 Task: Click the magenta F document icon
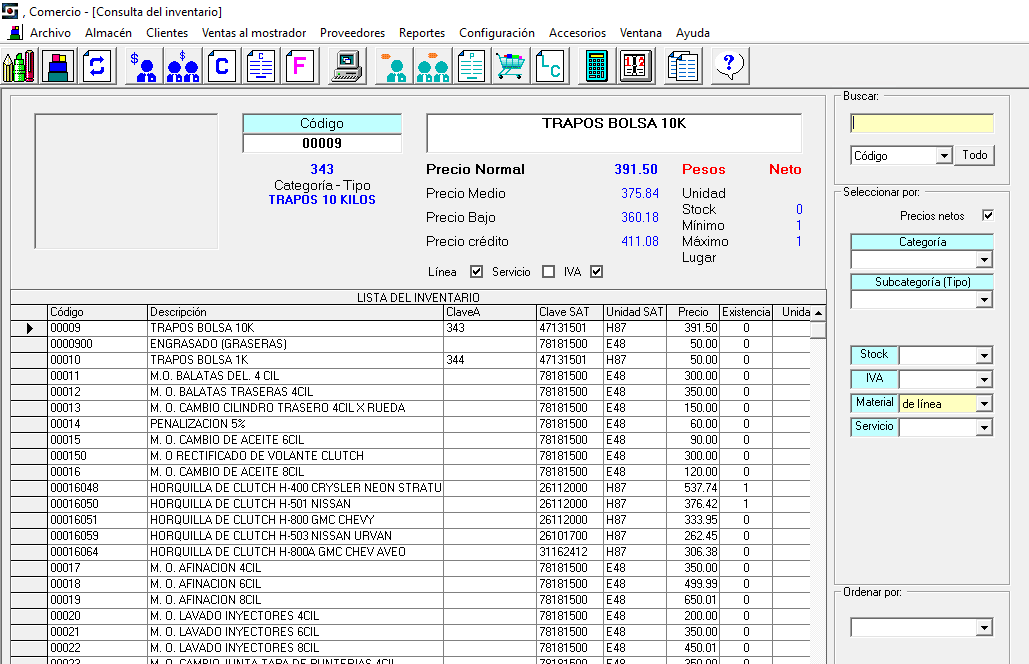300,67
